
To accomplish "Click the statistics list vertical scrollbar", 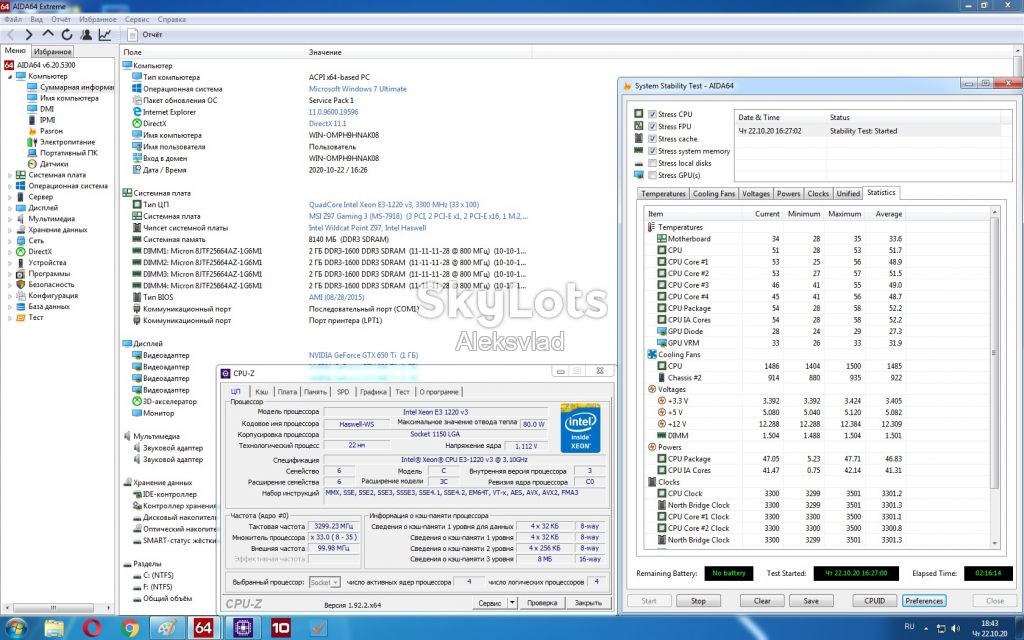I will pyautogui.click(x=995, y=377).
